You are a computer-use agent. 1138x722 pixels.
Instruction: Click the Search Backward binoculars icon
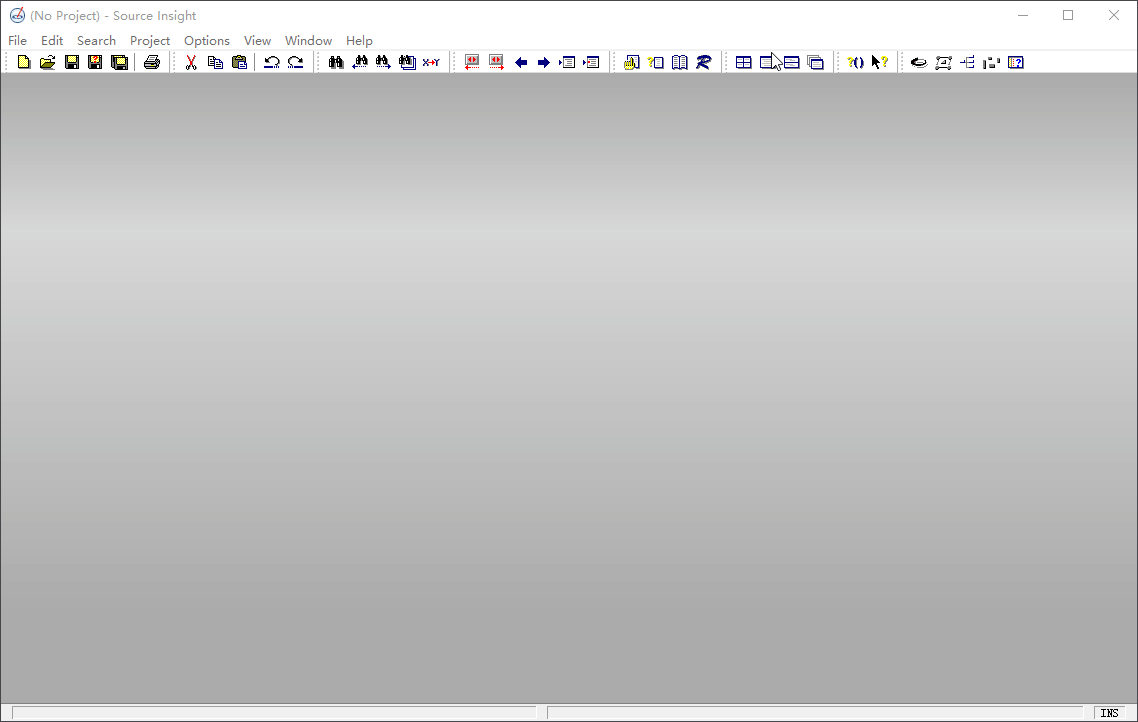pos(359,62)
